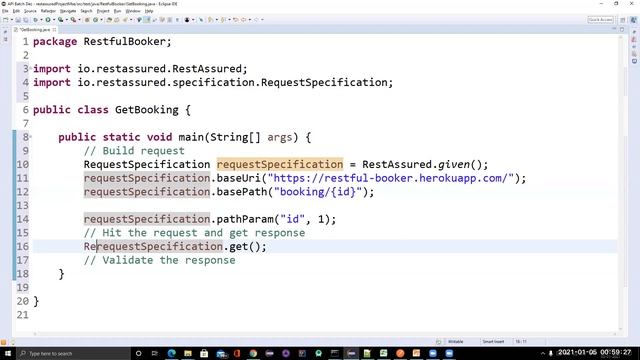Expand the New file dropdown arrow
Screen dimensions: 640x360
(x=11, y=20)
